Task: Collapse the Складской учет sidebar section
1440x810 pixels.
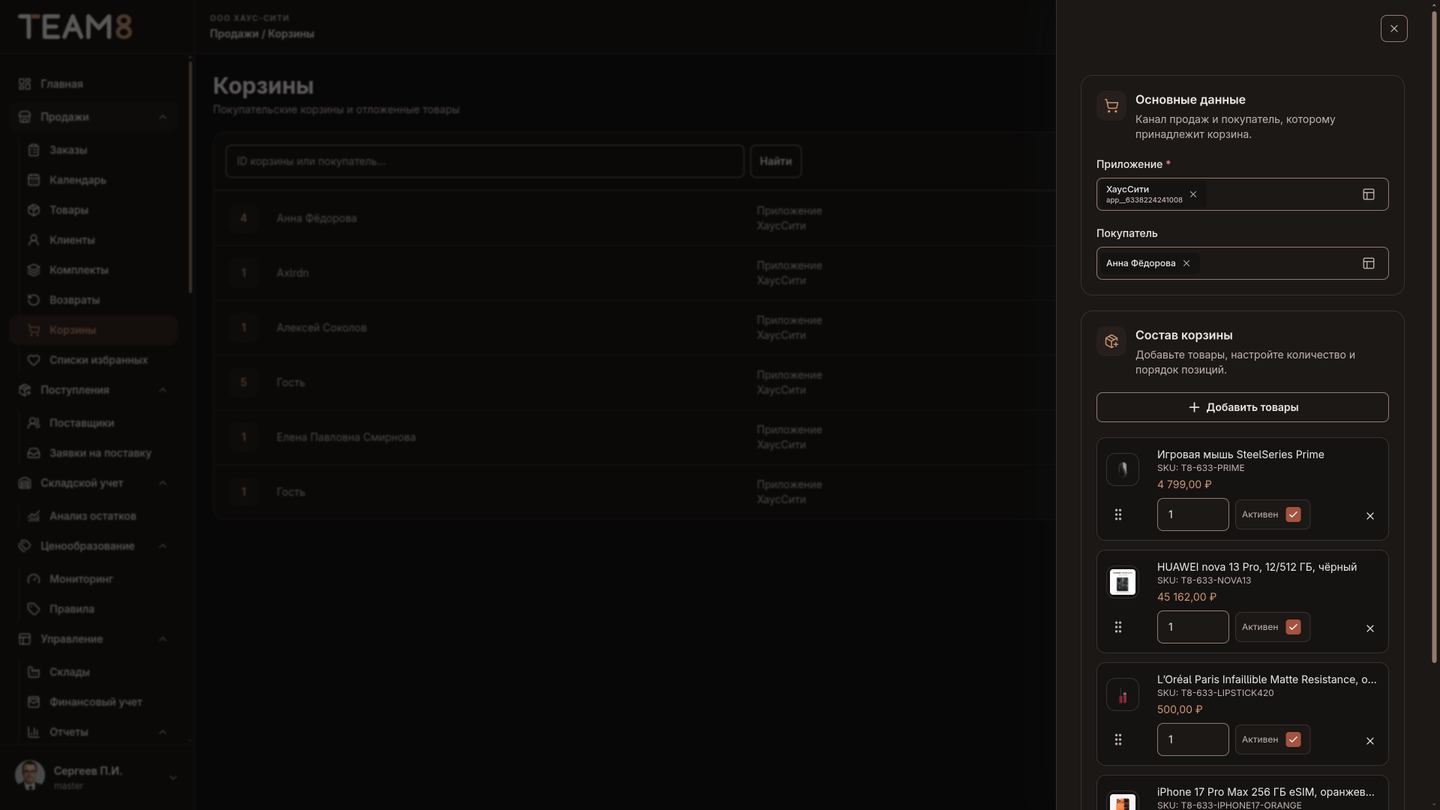Action: (162, 483)
